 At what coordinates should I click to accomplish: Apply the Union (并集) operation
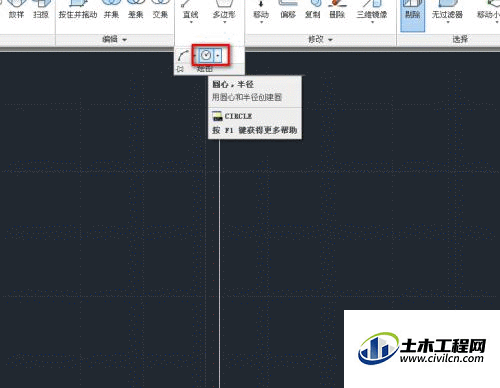[x=111, y=10]
